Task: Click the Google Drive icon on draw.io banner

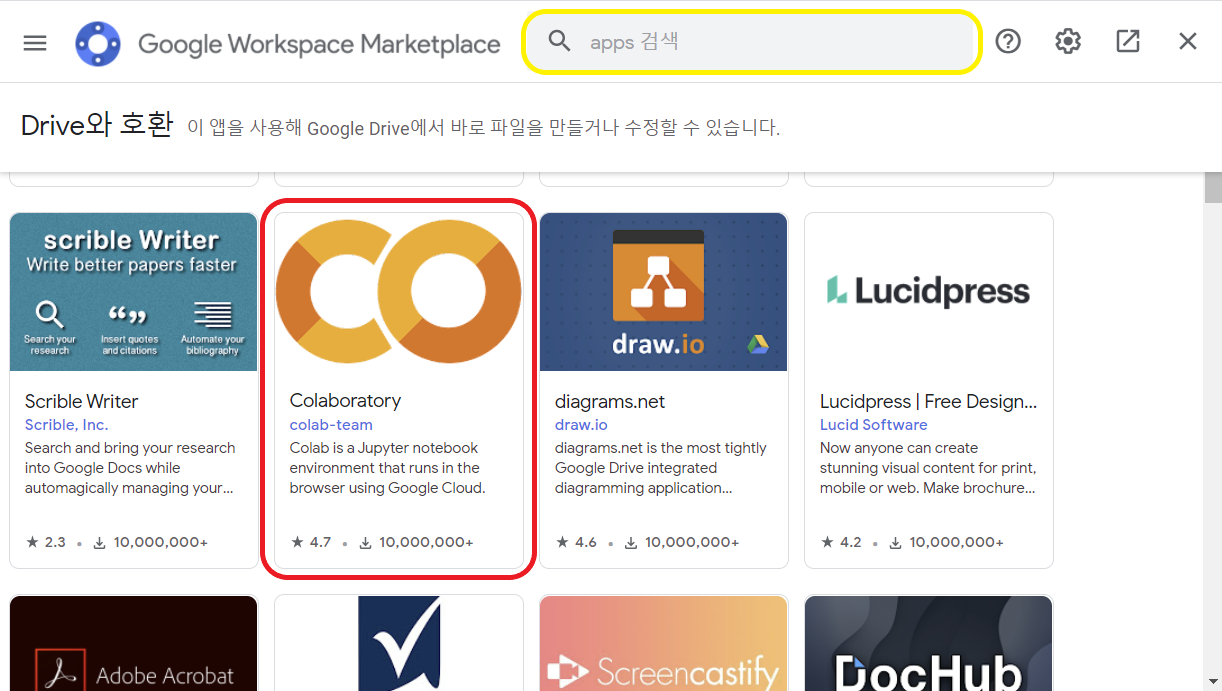Action: [758, 345]
